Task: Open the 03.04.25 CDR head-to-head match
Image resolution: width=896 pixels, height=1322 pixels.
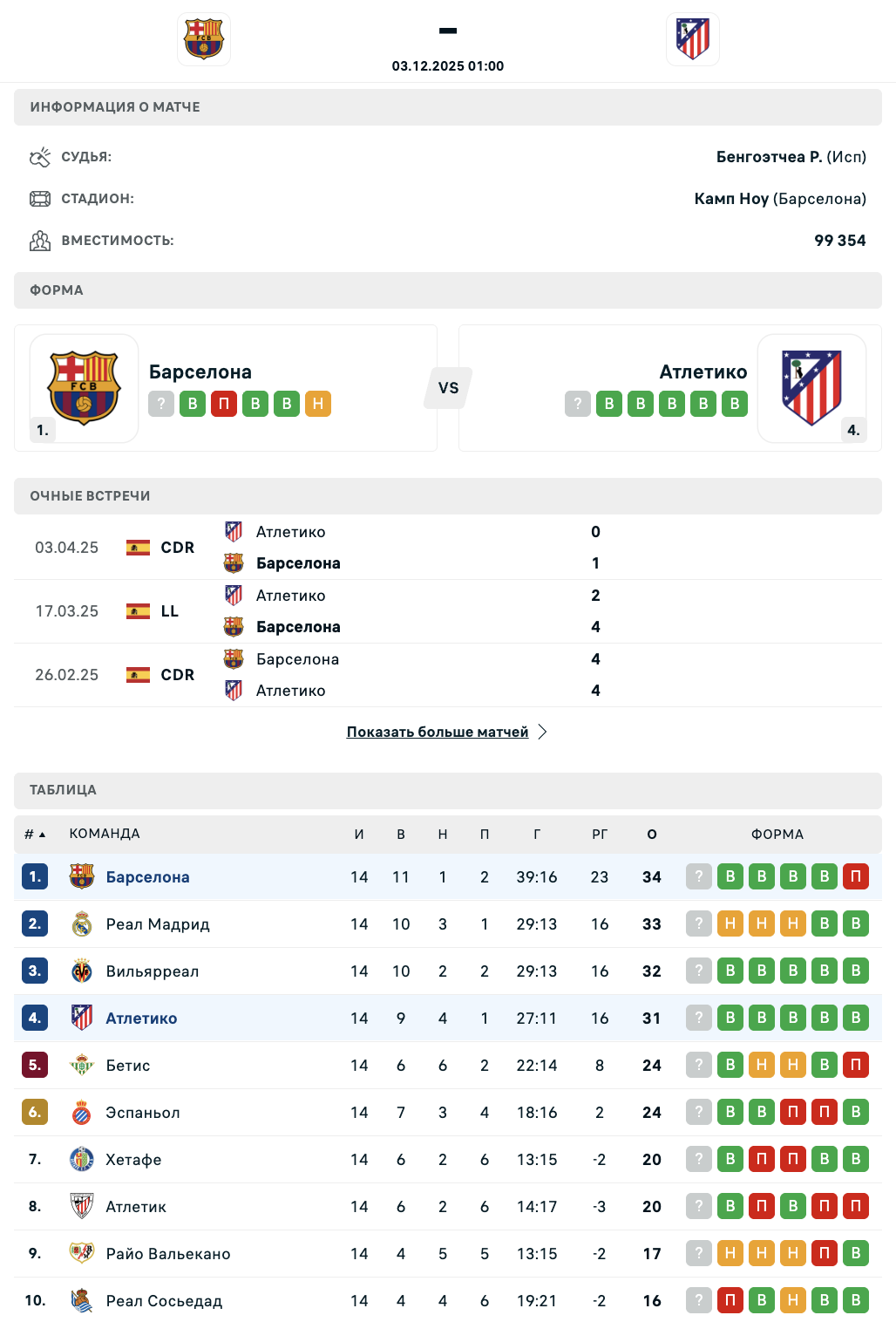Action: 349,548
